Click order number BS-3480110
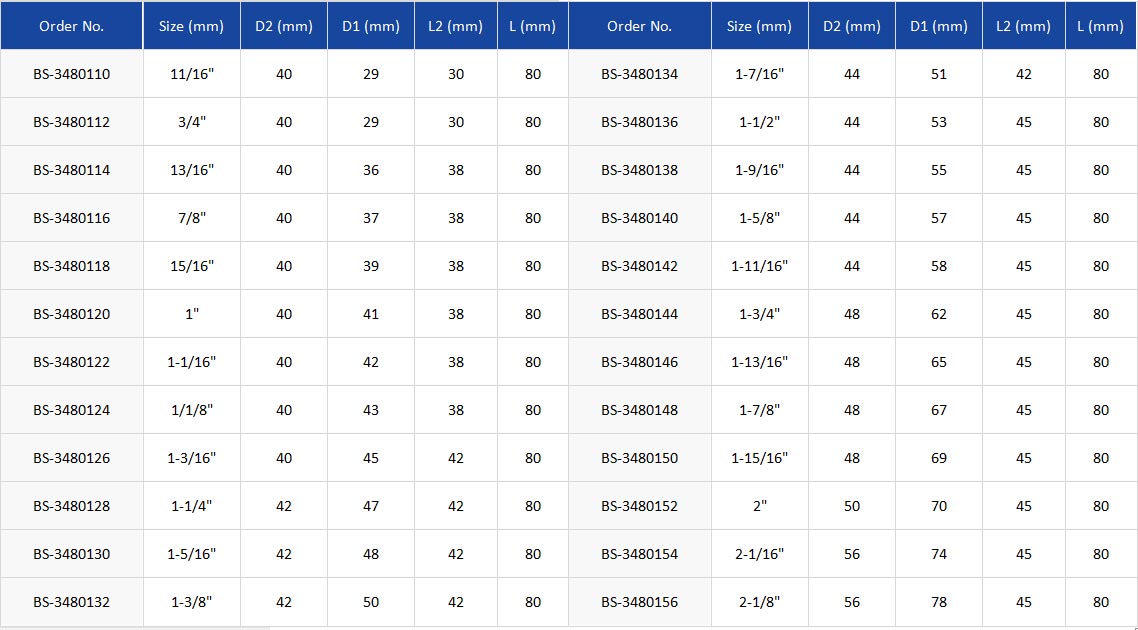 point(71,74)
